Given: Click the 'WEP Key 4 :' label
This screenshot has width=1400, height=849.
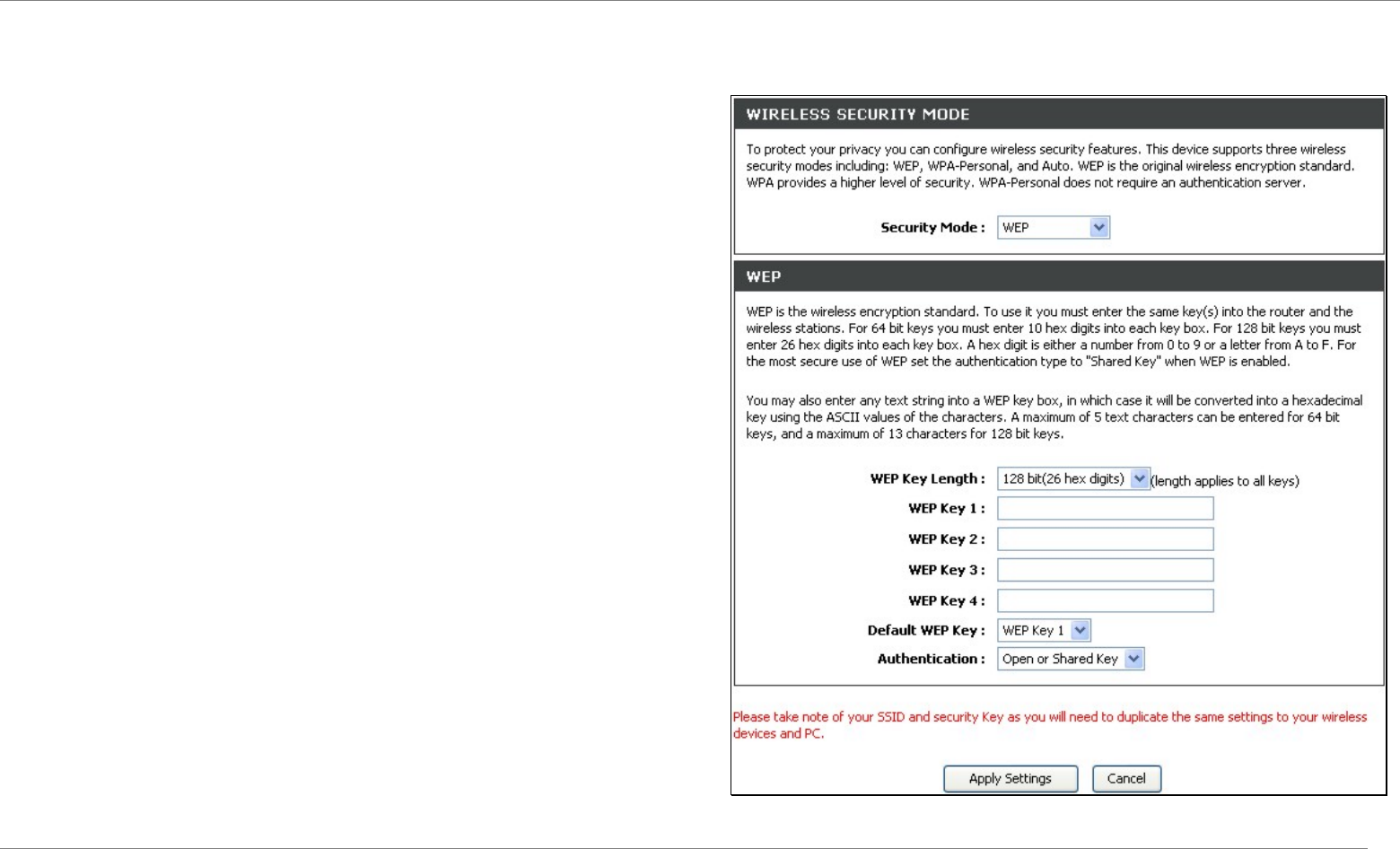Looking at the screenshot, I should [x=947, y=601].
